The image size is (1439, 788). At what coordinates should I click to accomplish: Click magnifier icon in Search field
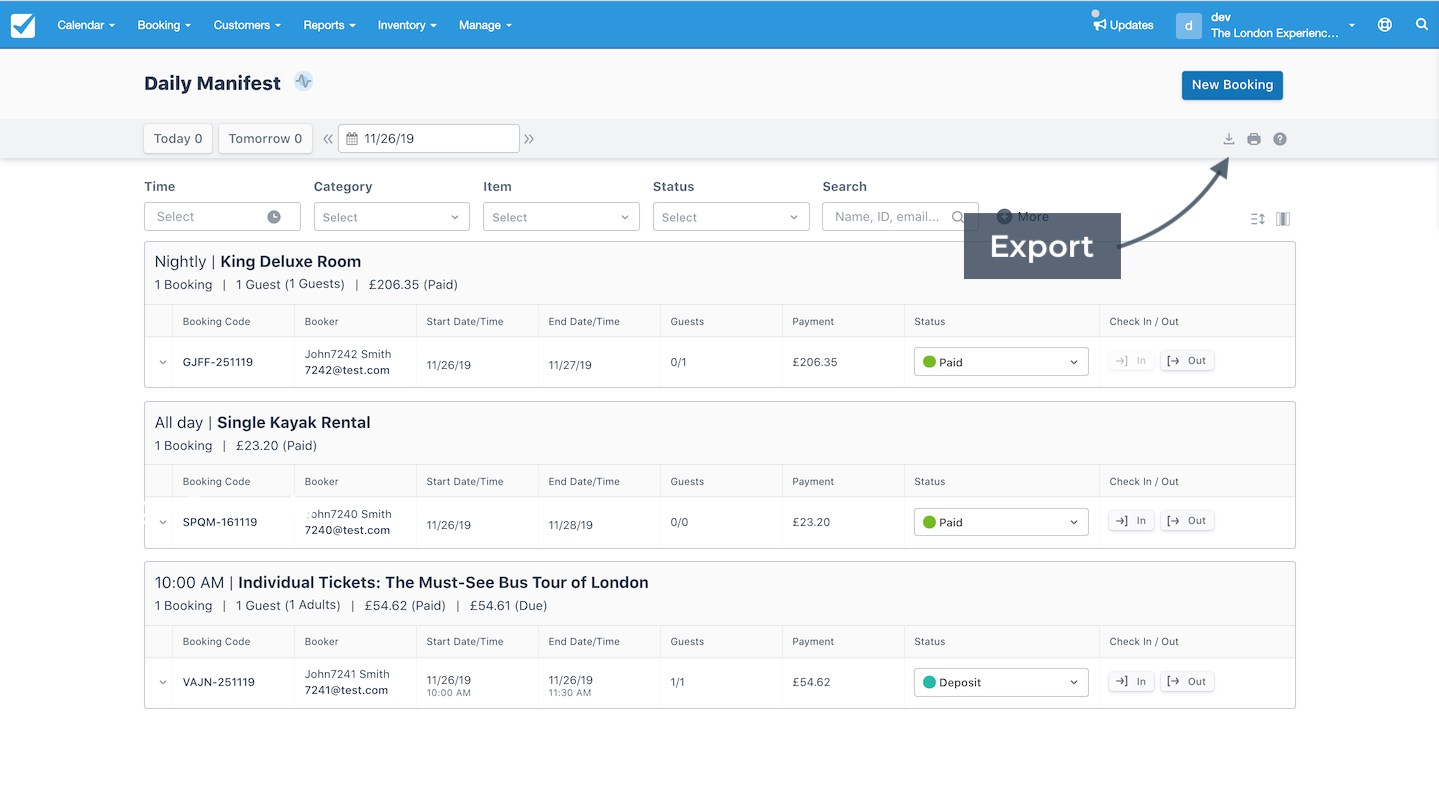pos(958,217)
